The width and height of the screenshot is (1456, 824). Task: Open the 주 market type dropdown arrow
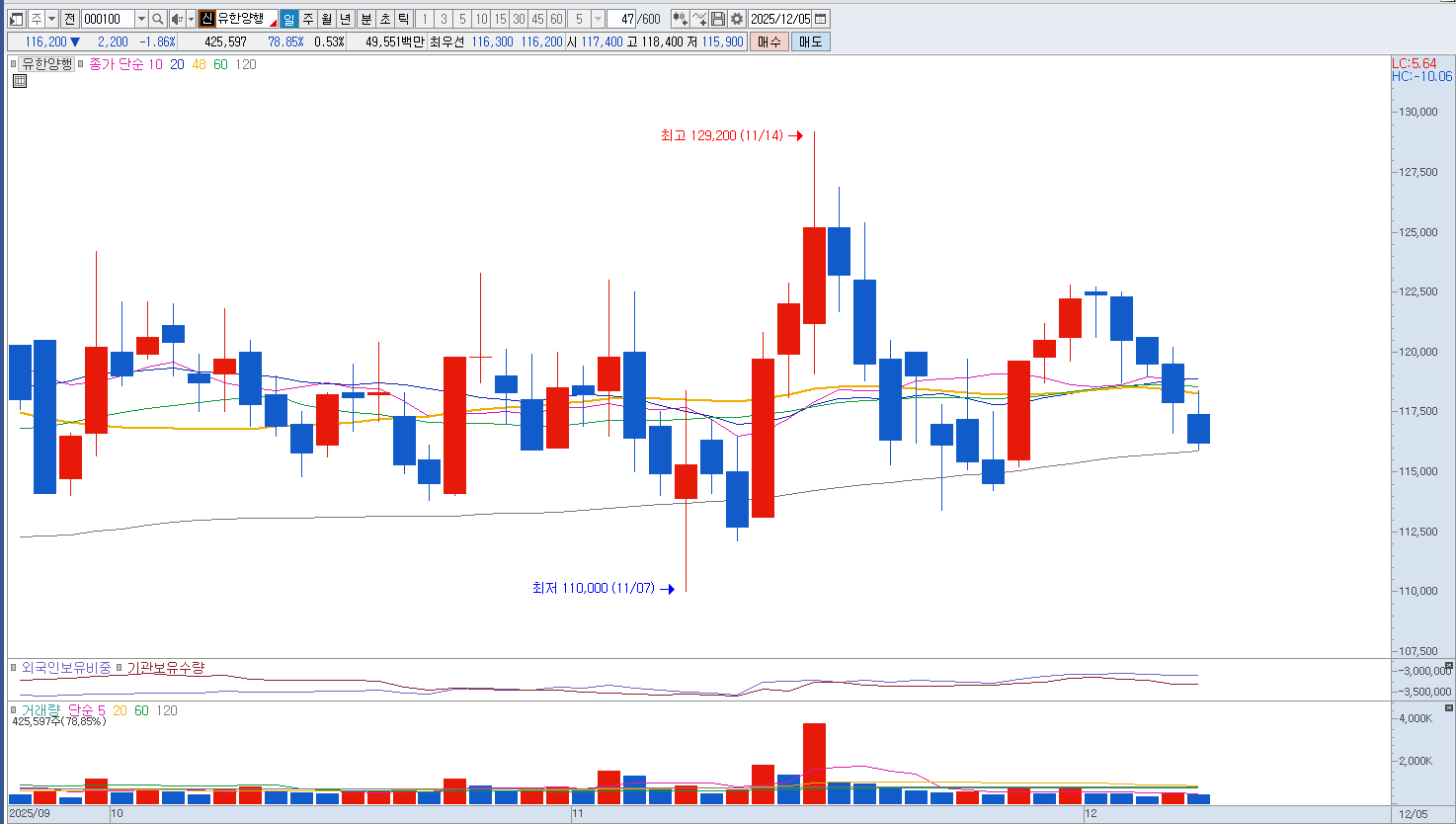pos(51,19)
